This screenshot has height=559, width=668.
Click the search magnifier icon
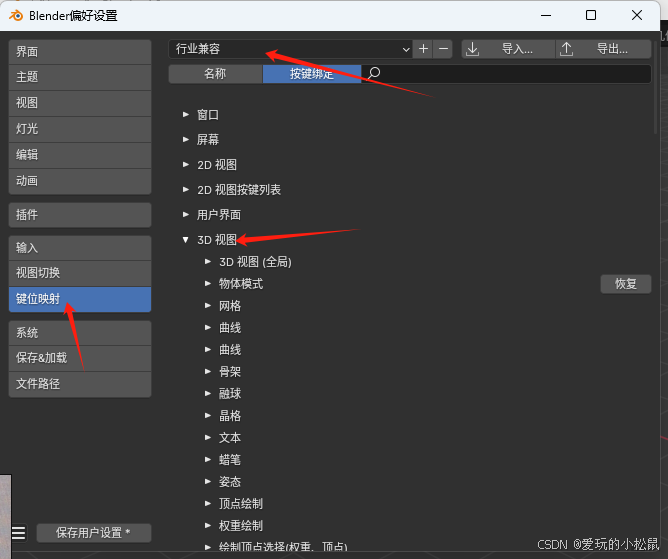click(x=374, y=73)
